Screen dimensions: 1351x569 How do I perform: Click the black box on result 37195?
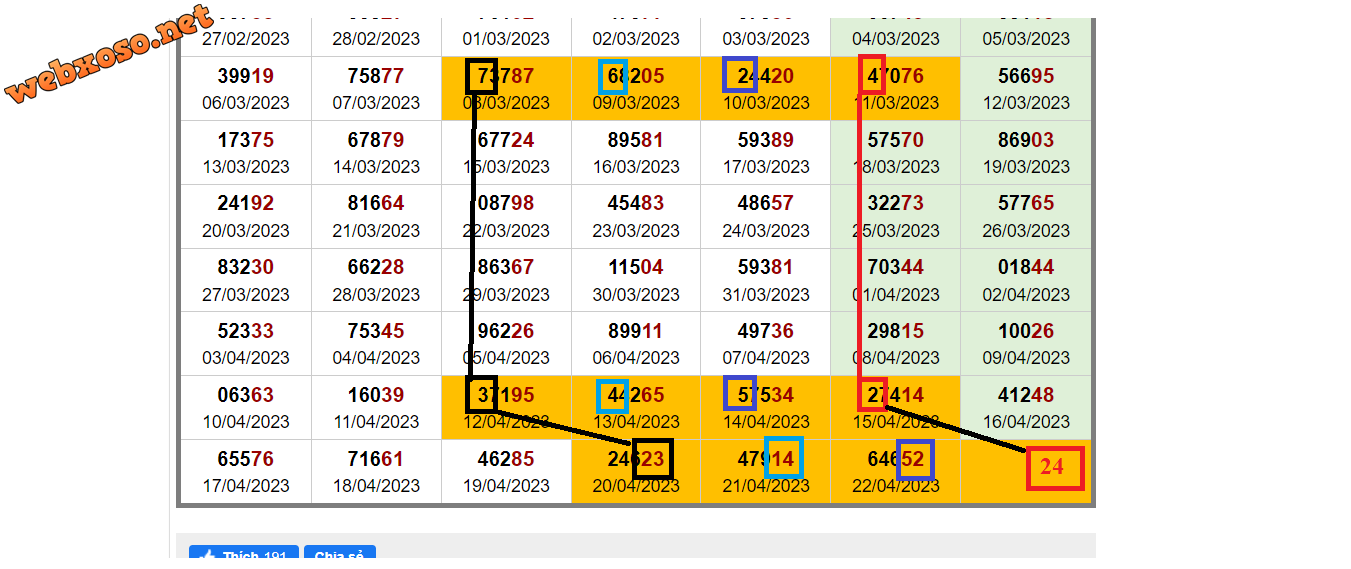pyautogui.click(x=481, y=395)
